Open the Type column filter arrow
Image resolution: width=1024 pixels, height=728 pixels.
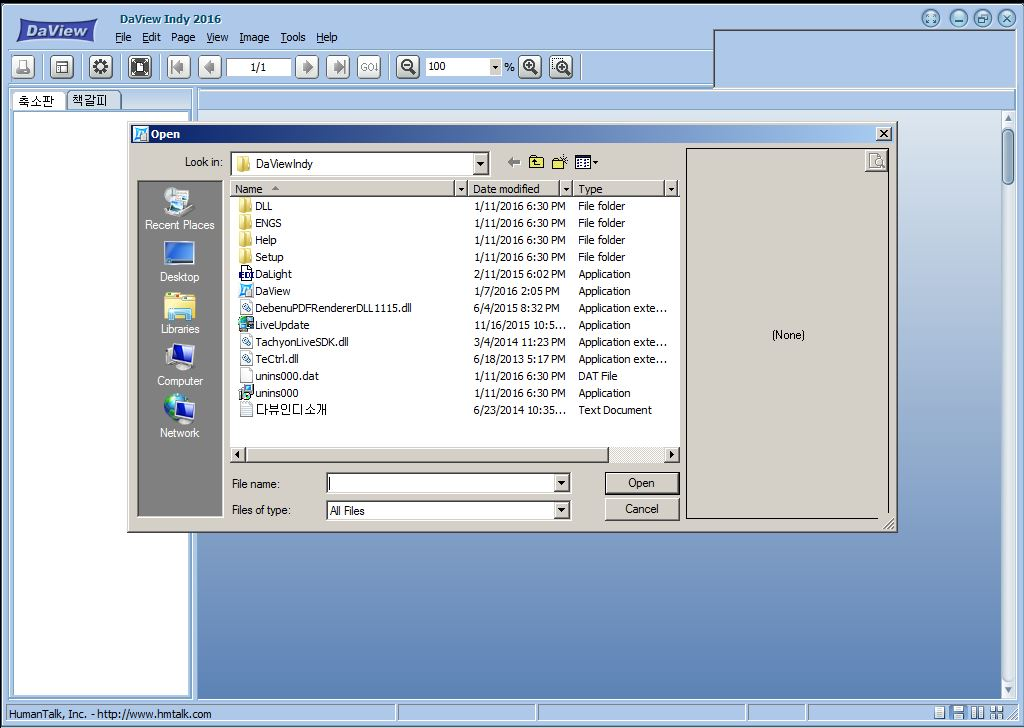(671, 189)
